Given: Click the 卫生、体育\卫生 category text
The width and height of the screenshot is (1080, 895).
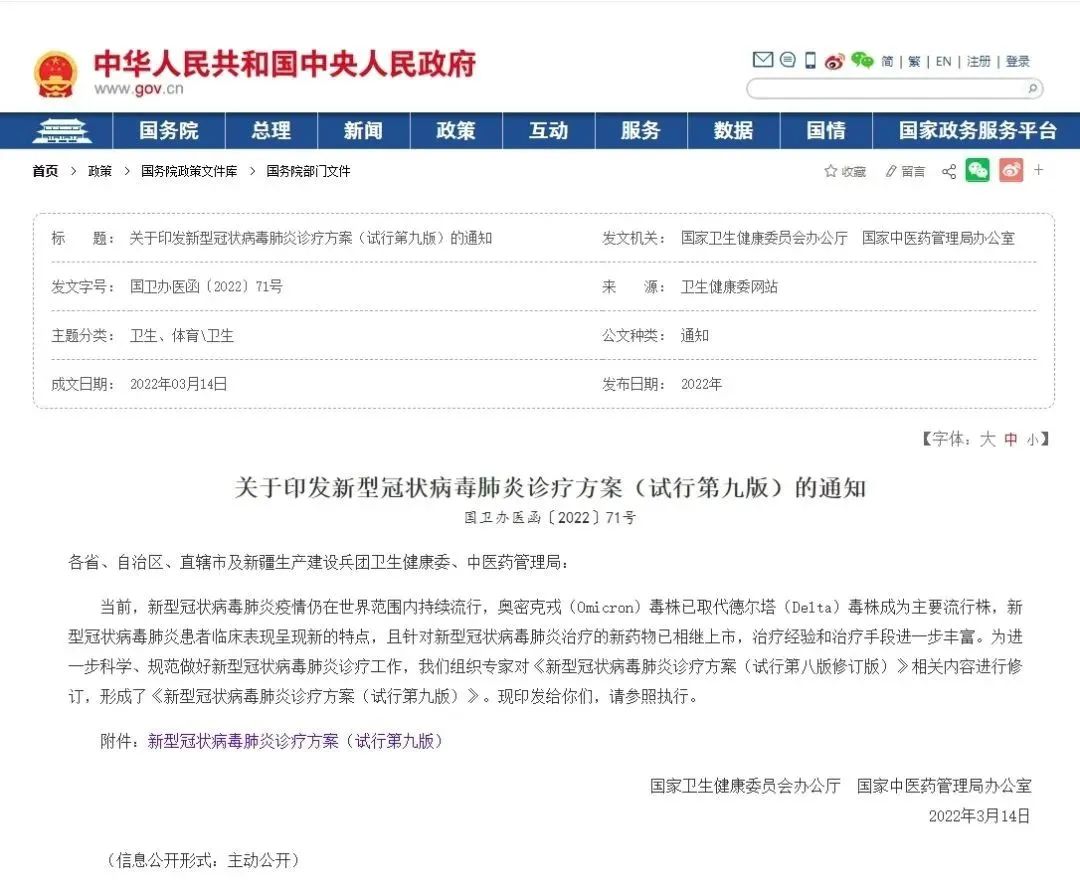Looking at the screenshot, I should (182, 336).
